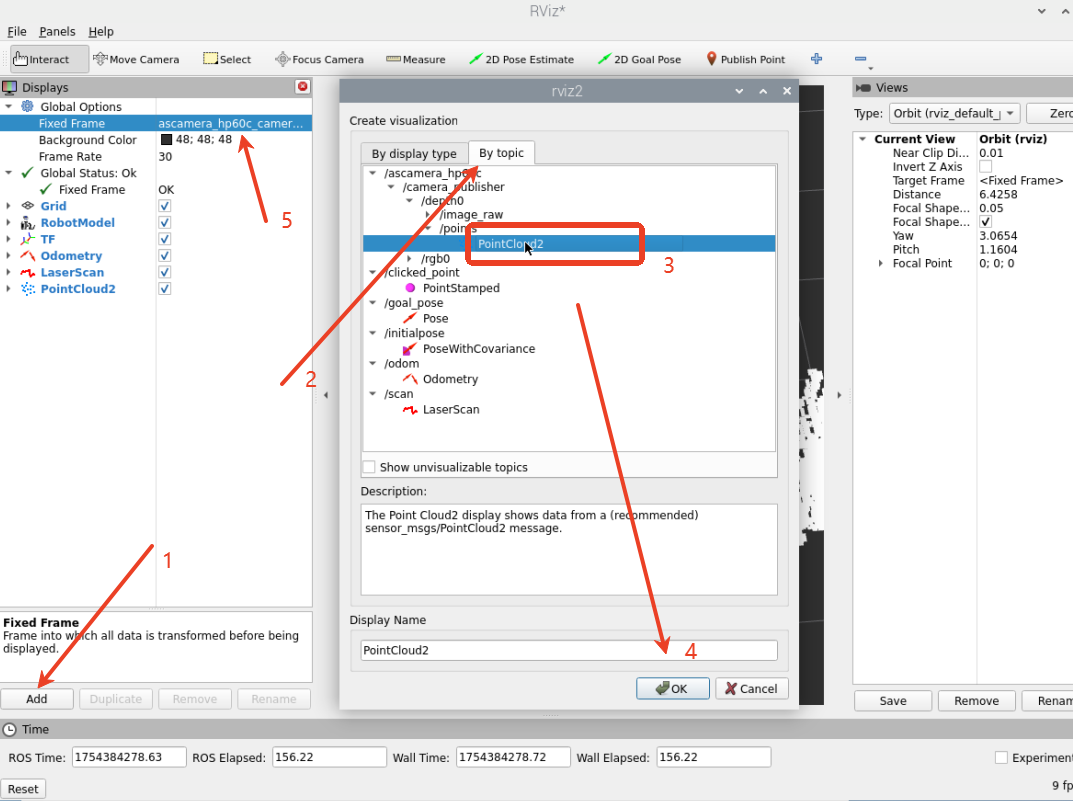Click the Select tool in toolbar
This screenshot has width=1073, height=801.
tap(227, 59)
